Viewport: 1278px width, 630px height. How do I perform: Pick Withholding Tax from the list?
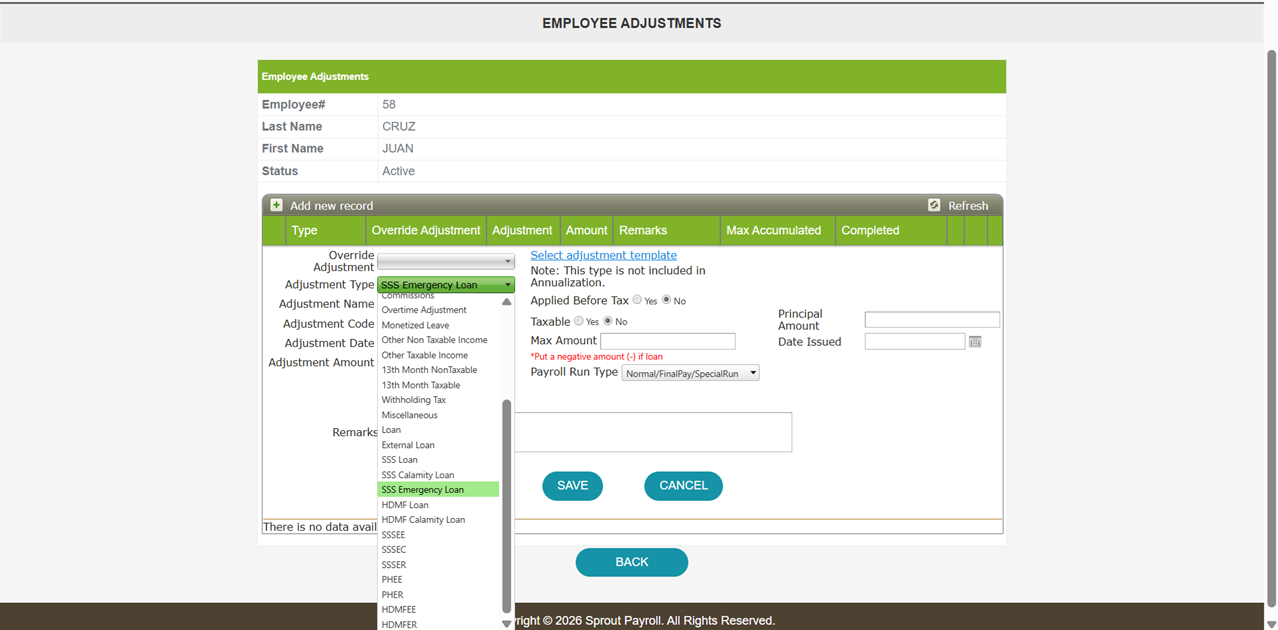438,400
